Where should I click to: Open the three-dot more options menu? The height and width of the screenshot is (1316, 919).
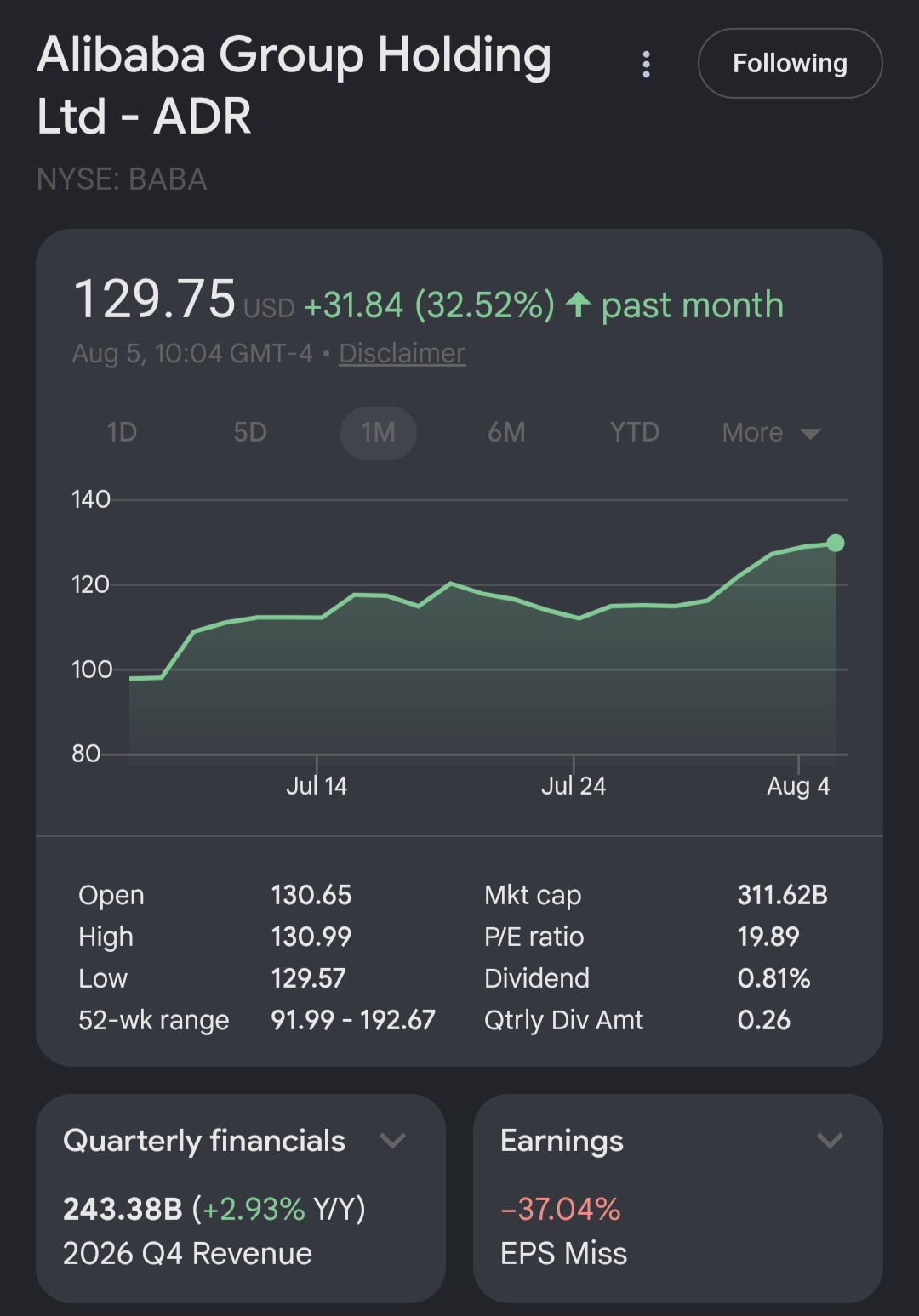point(647,64)
